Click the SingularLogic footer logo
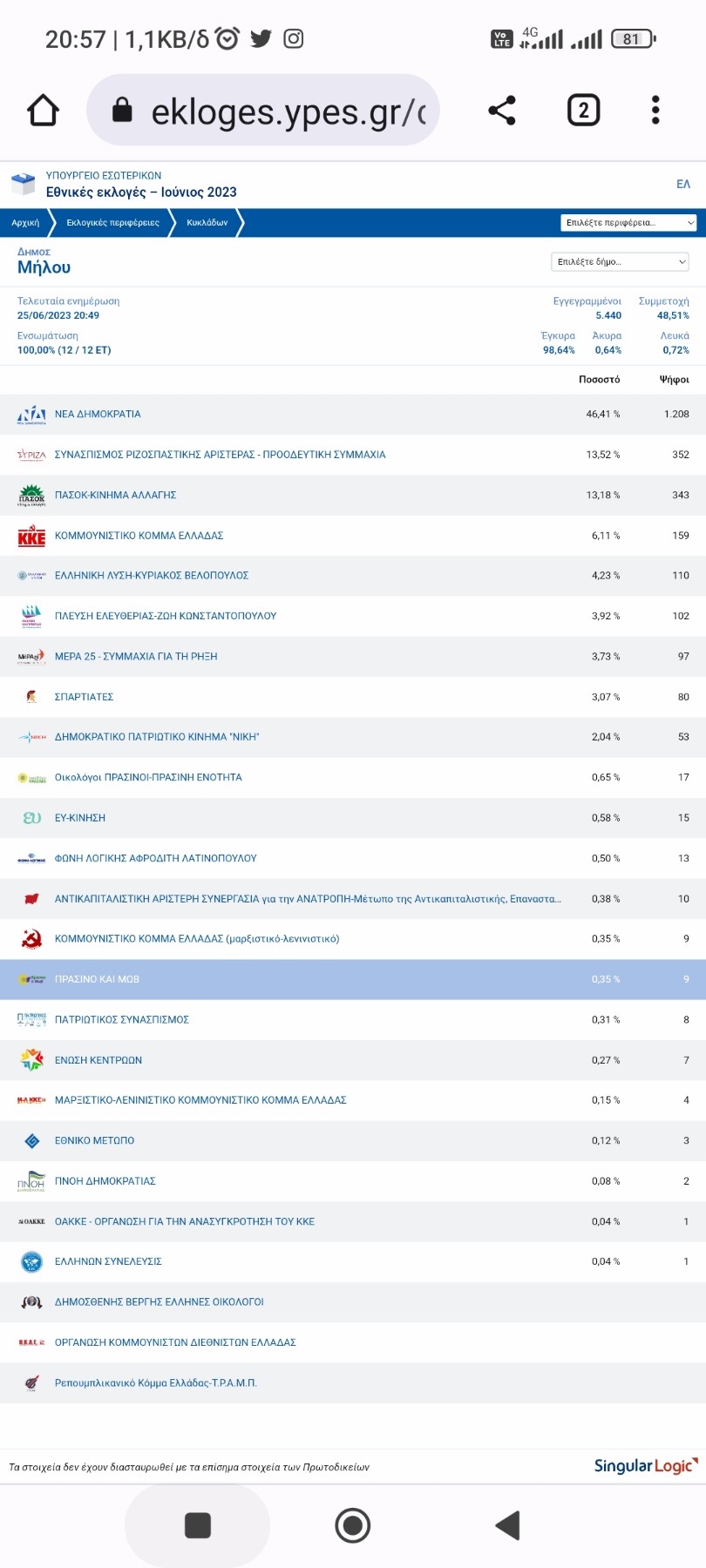Image resolution: width=706 pixels, height=1568 pixels. click(646, 1466)
